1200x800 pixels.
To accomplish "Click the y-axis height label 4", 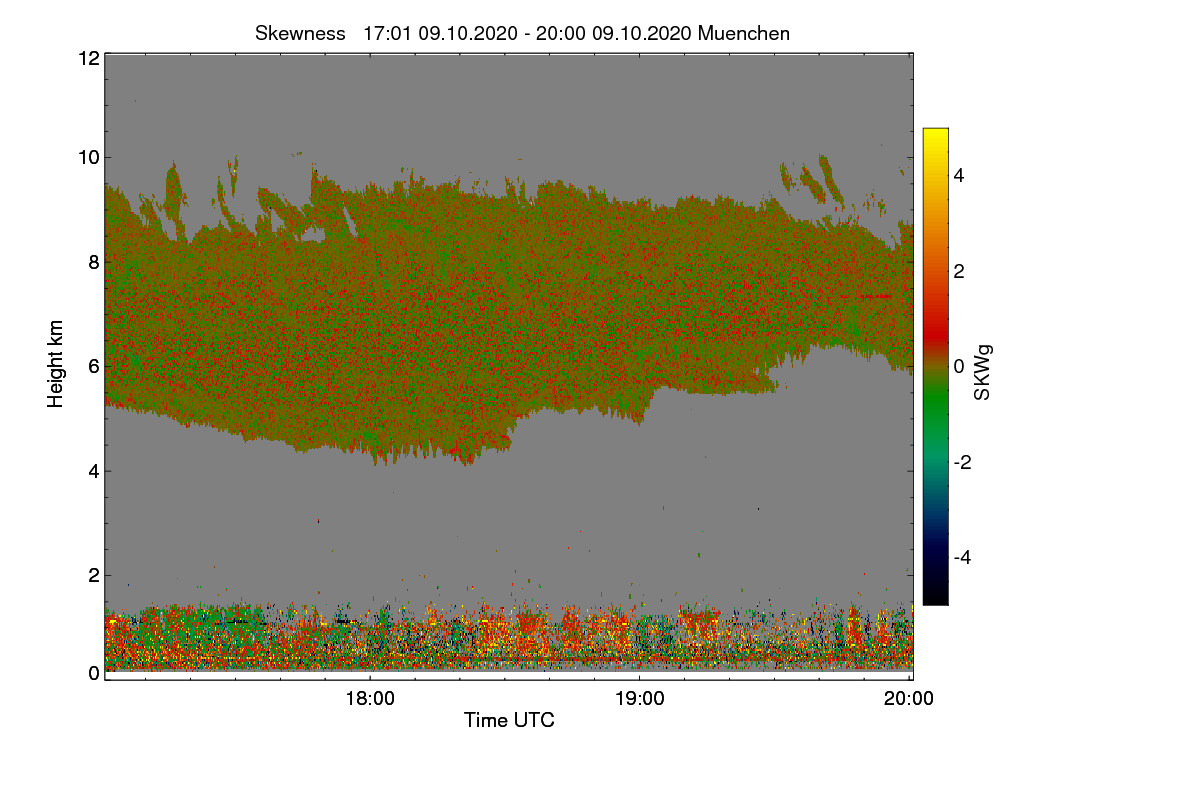I will (x=92, y=471).
